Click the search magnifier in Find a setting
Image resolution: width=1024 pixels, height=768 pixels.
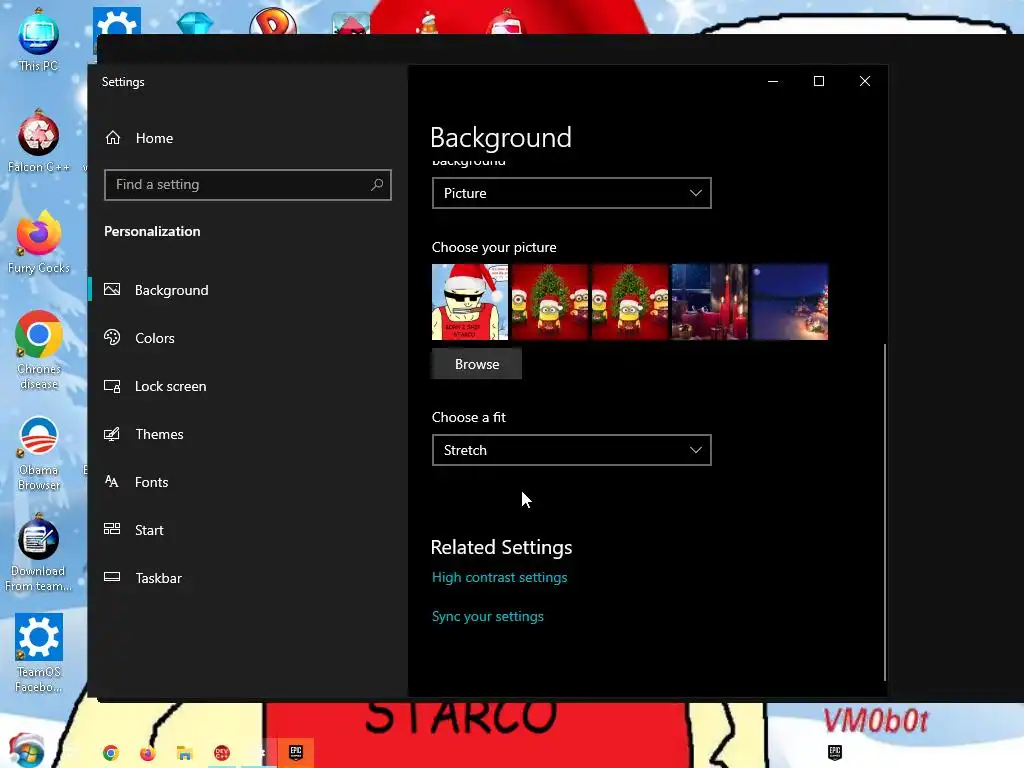[377, 185]
